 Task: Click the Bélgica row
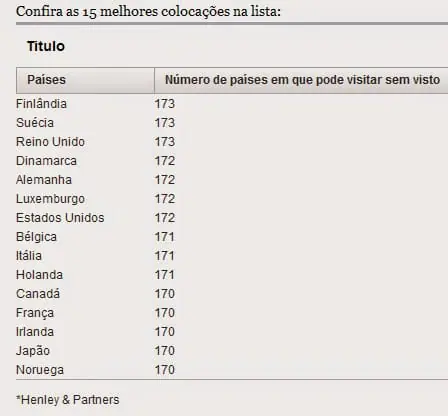point(232,237)
